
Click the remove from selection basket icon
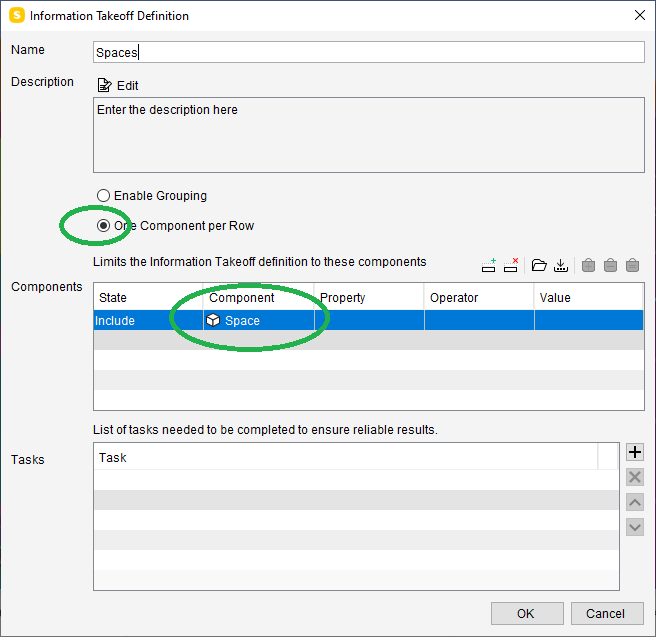point(610,265)
